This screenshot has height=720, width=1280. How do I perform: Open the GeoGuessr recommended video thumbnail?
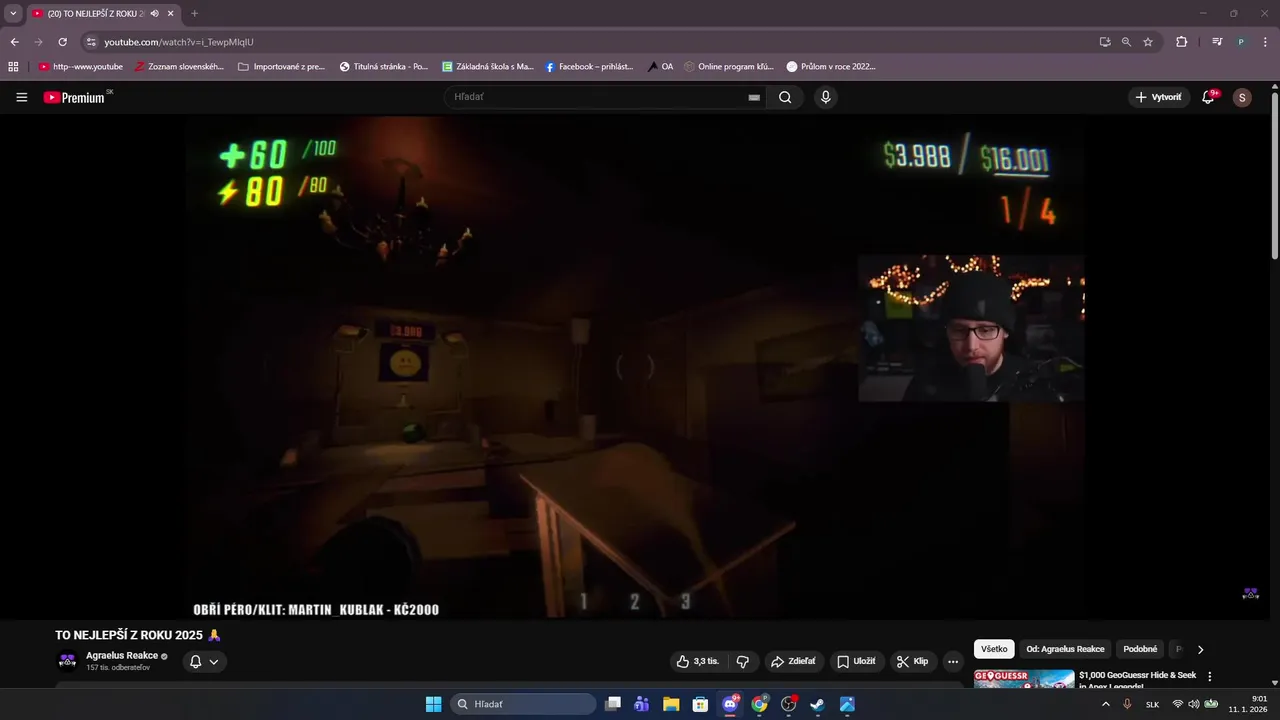(x=1024, y=679)
